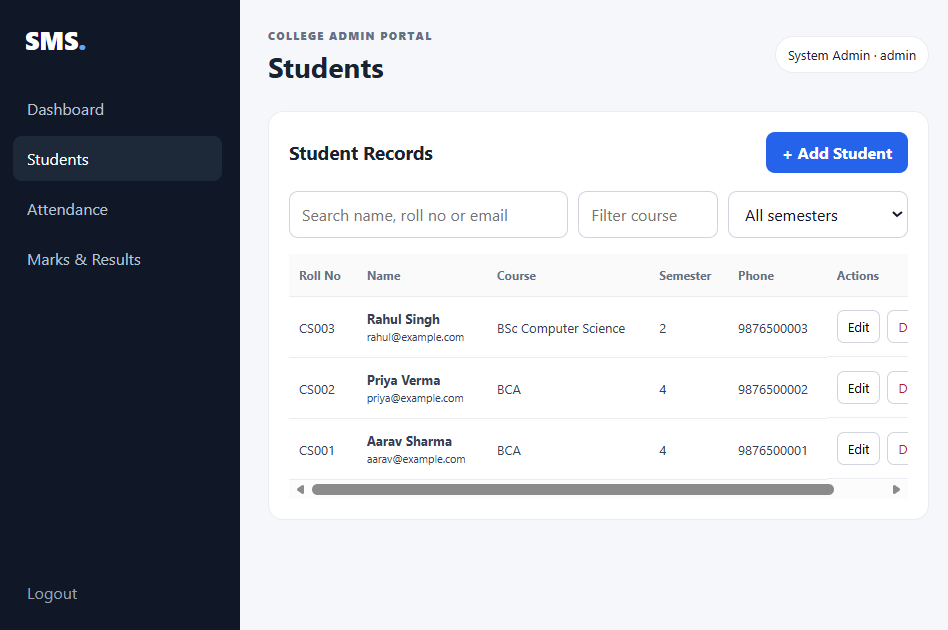Click semester 4 in Aarav Sharma's row
The image size is (948, 630).
tap(663, 450)
